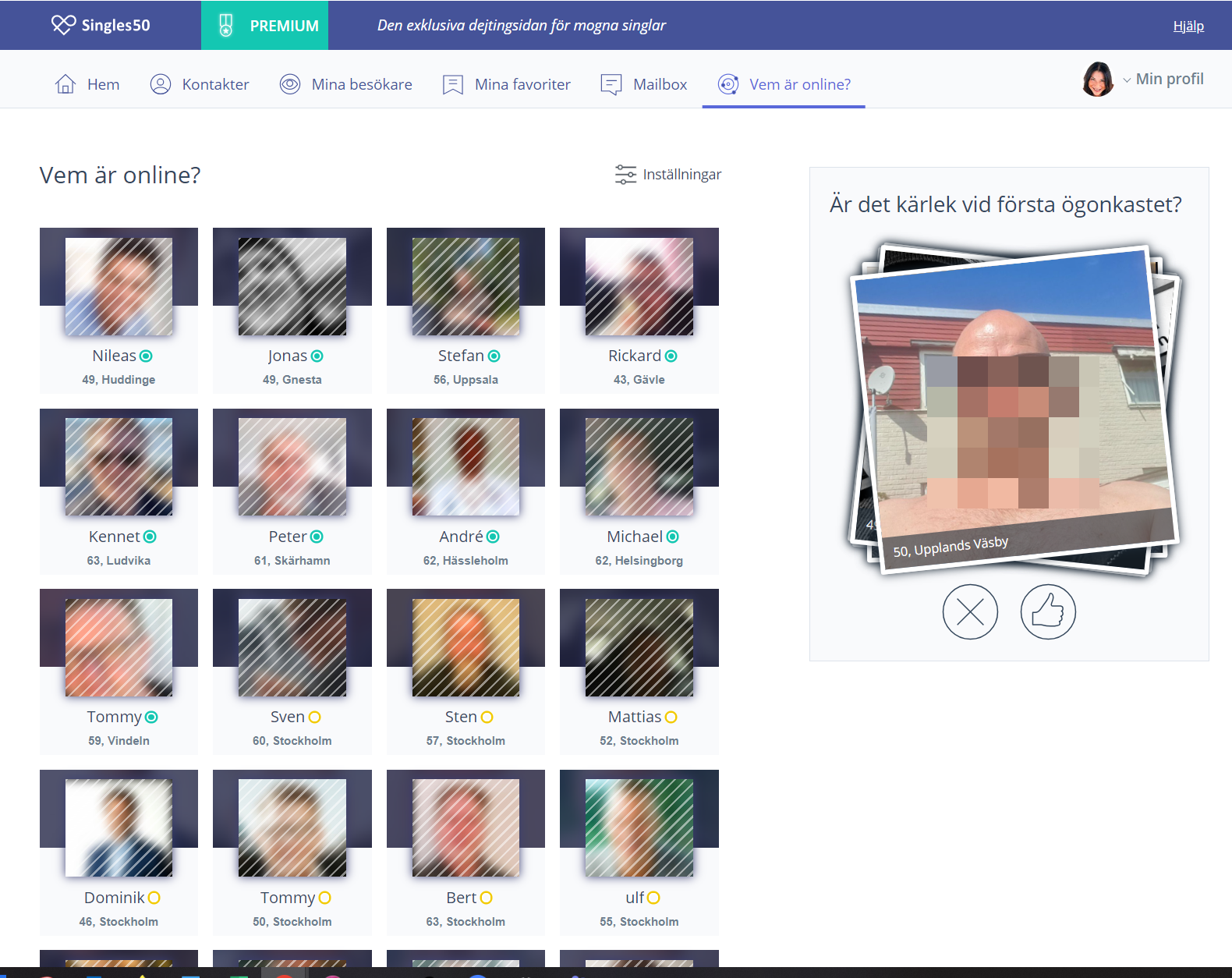Like with the thumbs up button
Viewport: 1232px width, 978px height.
coord(1048,611)
